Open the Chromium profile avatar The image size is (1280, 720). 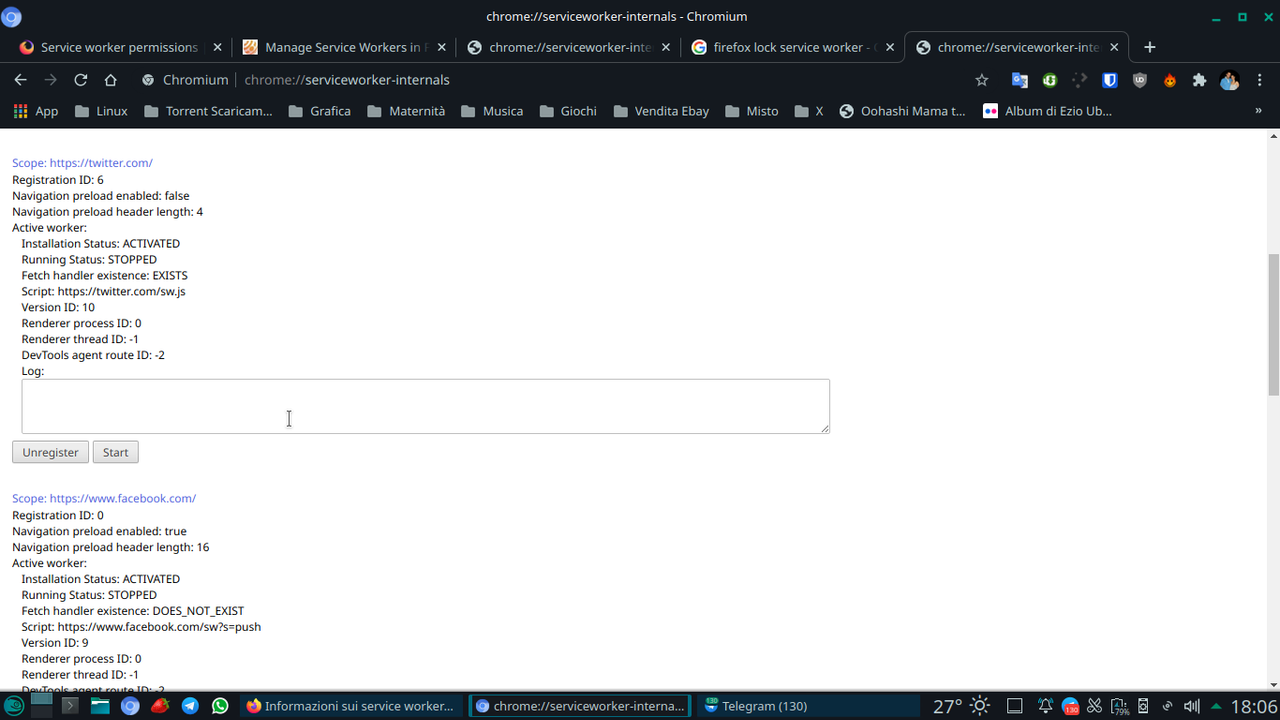click(1230, 80)
